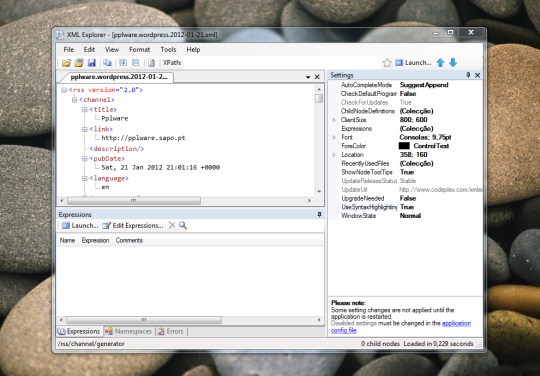Click the Expression column header
The image size is (540, 376).
tap(95, 240)
